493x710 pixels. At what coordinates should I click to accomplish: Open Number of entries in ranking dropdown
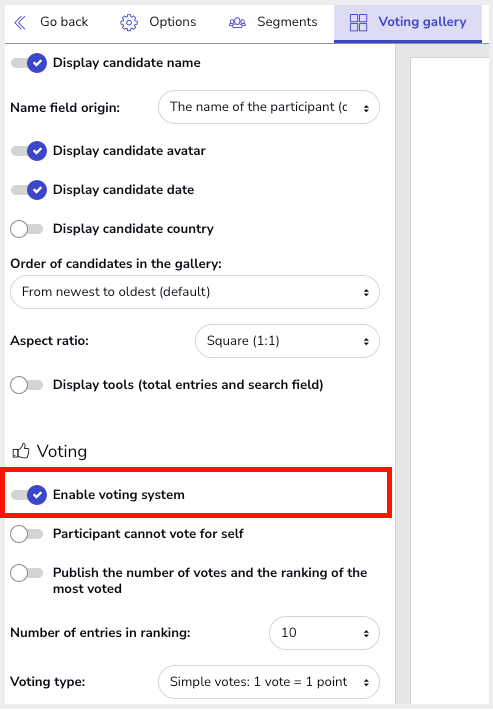click(324, 633)
